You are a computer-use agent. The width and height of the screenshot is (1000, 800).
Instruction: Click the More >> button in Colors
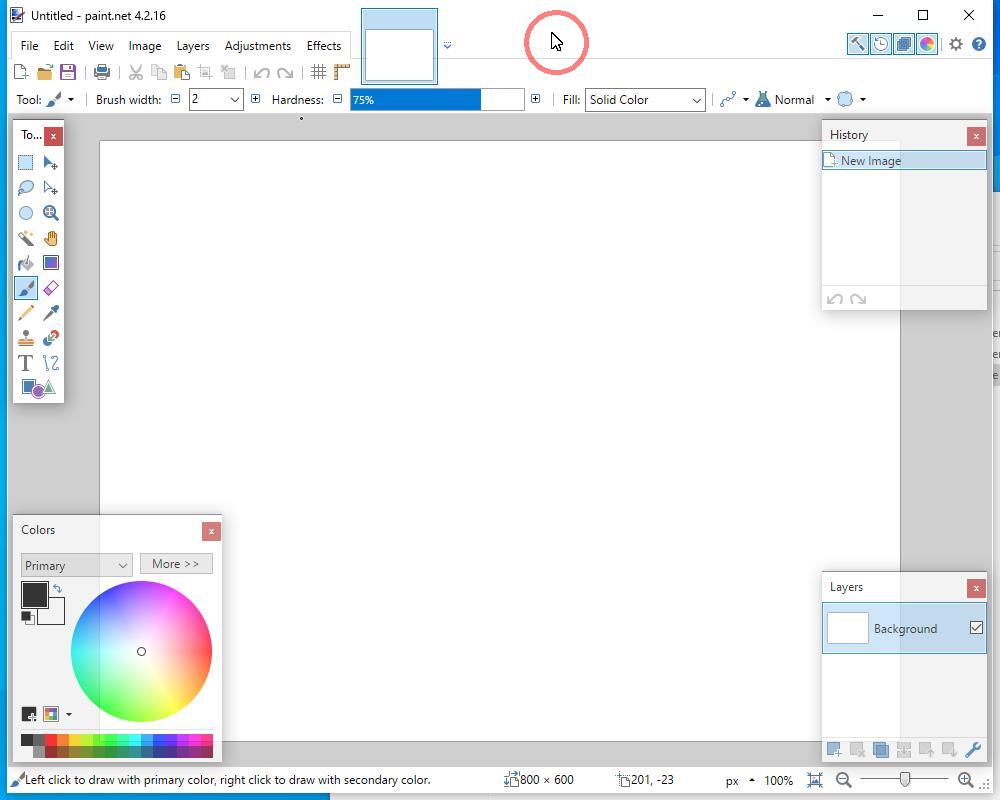click(x=176, y=564)
